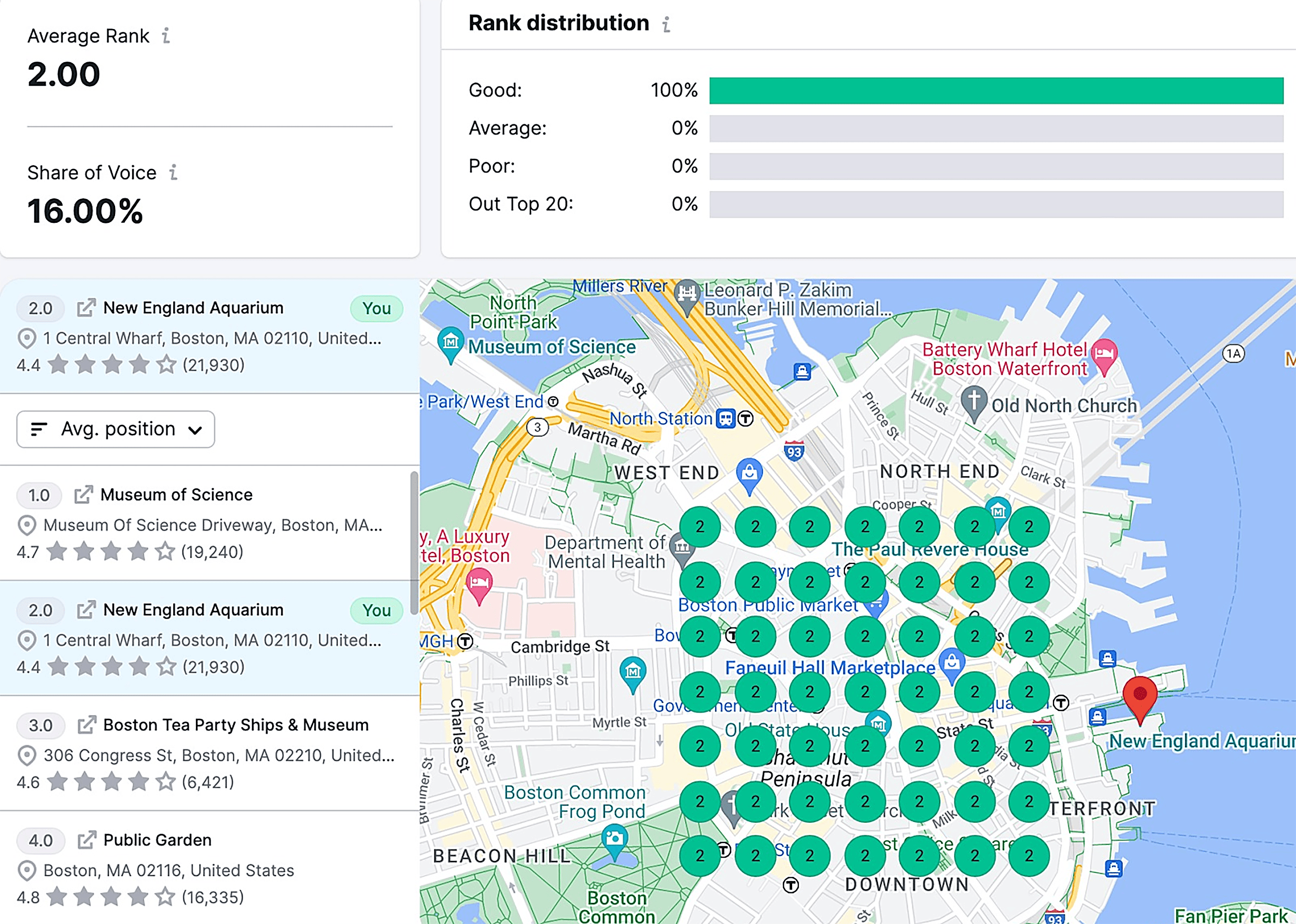Open the Average Rank info tooltip

tap(166, 35)
